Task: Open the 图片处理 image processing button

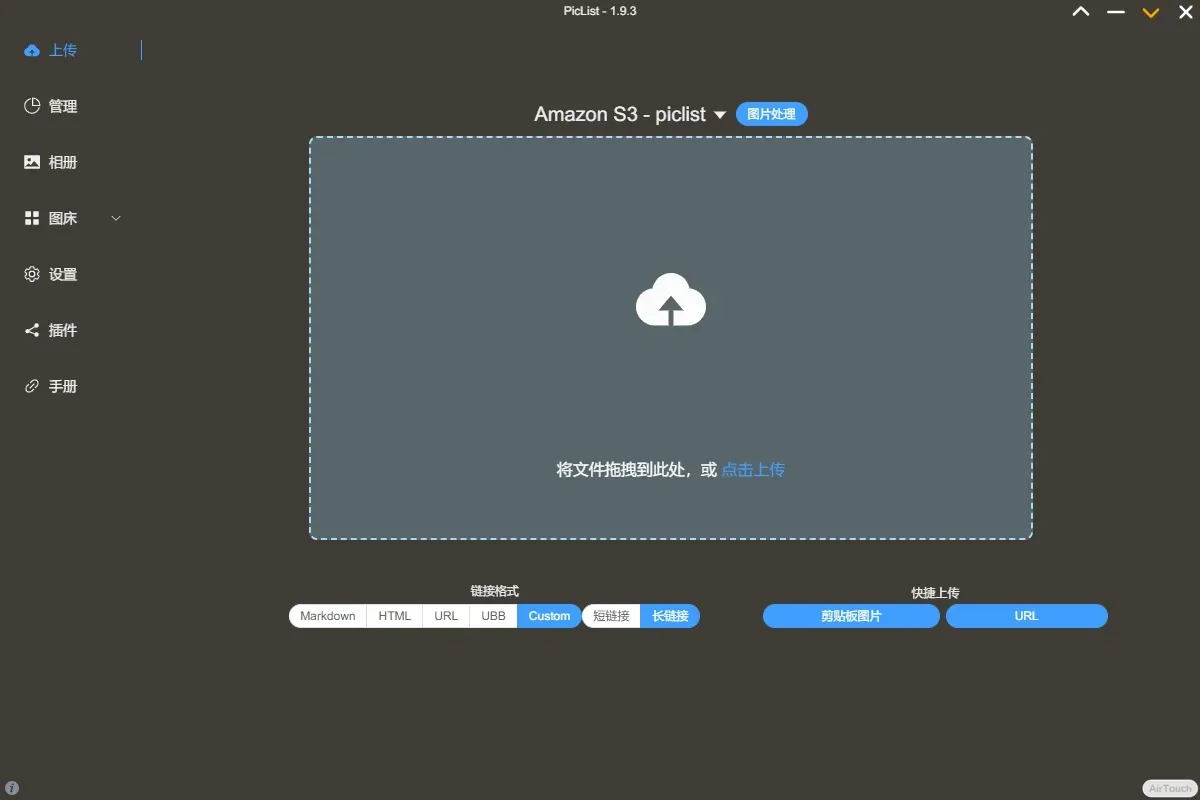Action: click(771, 114)
